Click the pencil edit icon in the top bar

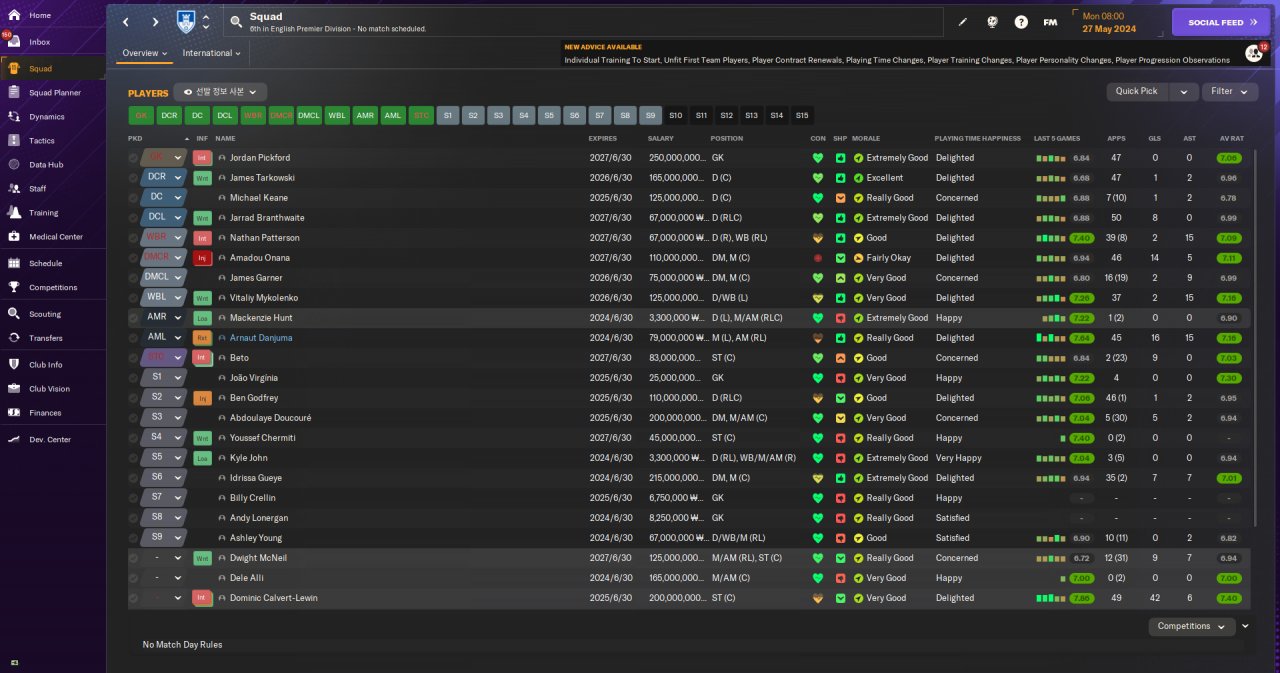(x=963, y=22)
